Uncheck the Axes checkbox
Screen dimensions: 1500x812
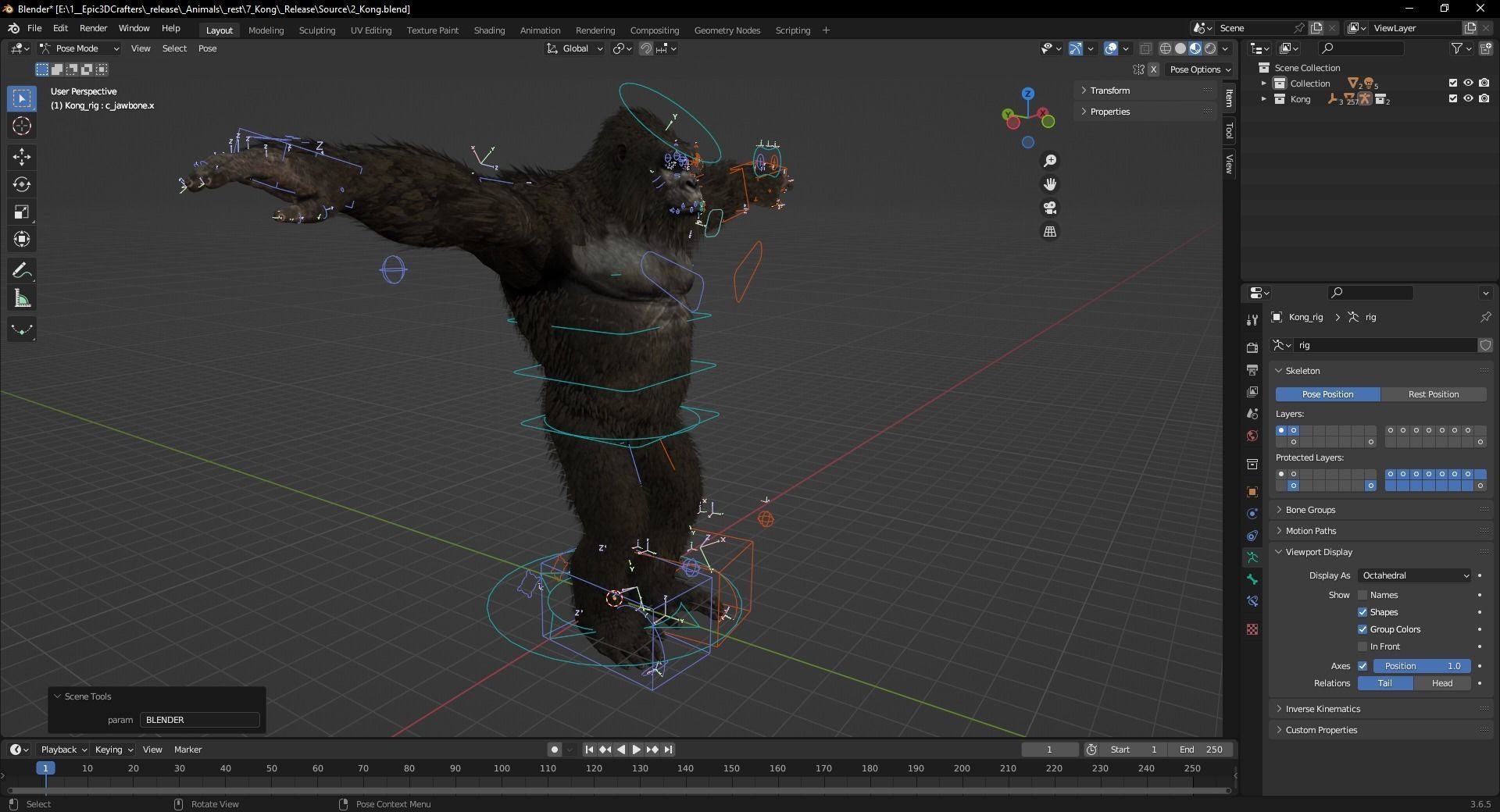coord(1362,666)
